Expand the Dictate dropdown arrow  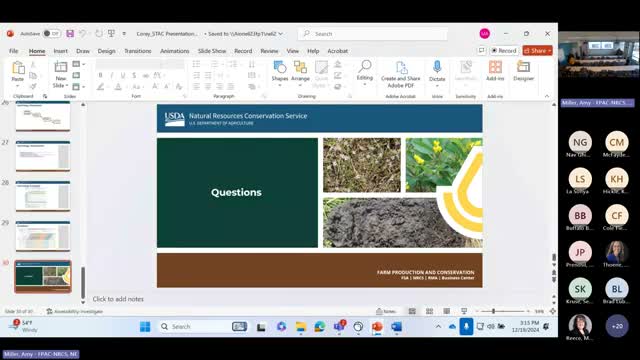[437, 86]
